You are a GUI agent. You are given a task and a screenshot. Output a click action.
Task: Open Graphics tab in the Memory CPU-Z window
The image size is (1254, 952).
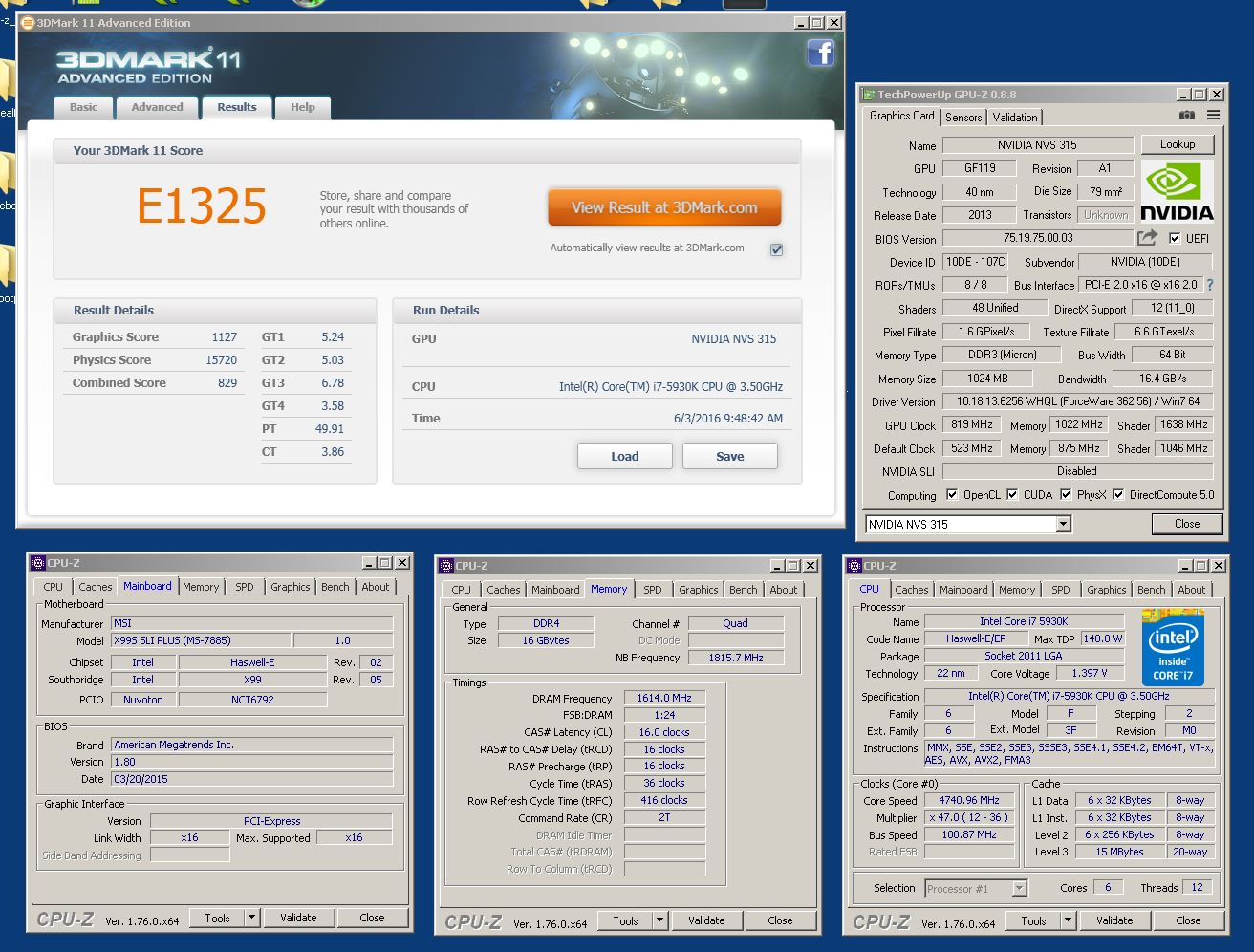699,590
